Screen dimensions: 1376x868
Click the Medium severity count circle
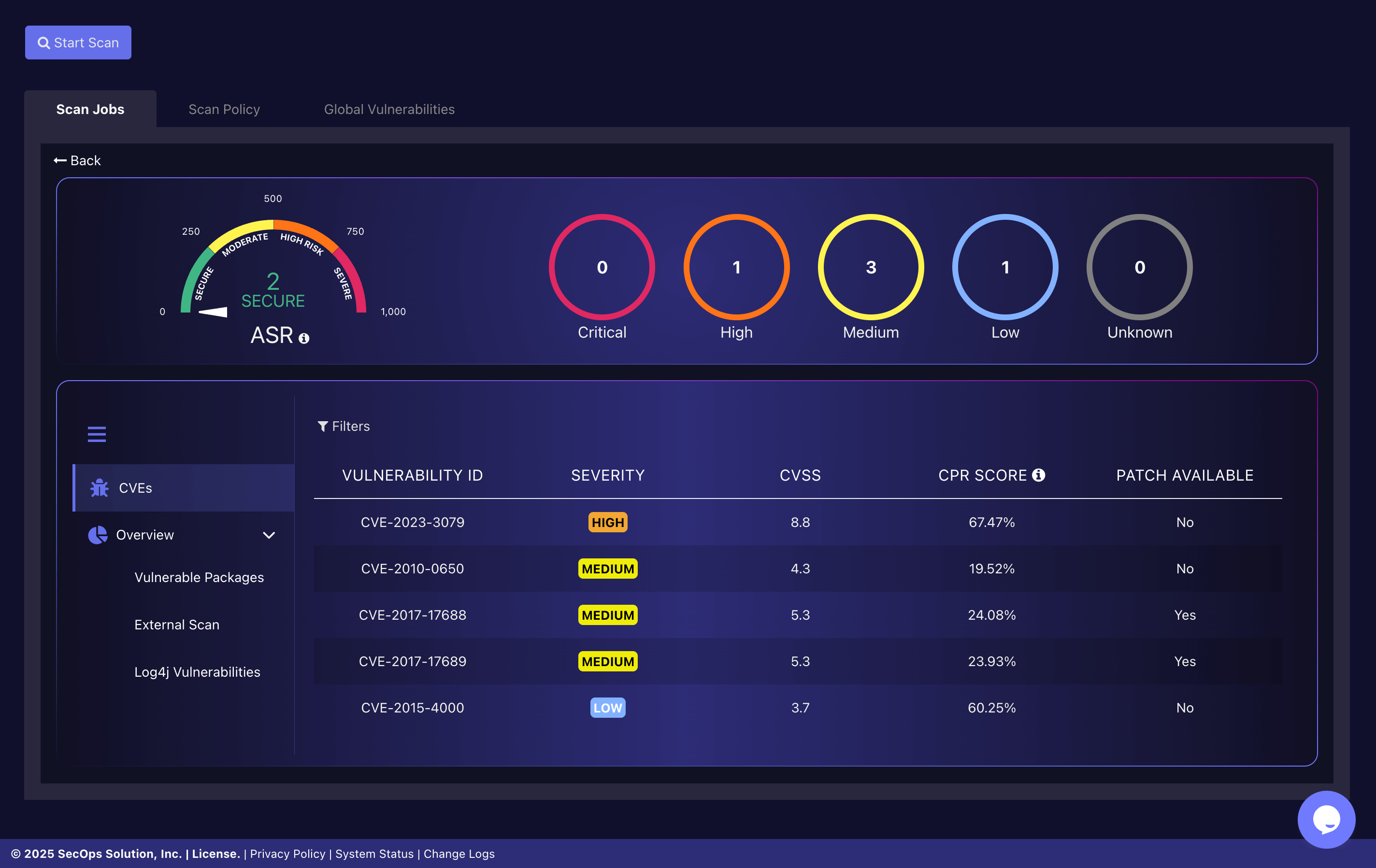pyautogui.click(x=870, y=267)
